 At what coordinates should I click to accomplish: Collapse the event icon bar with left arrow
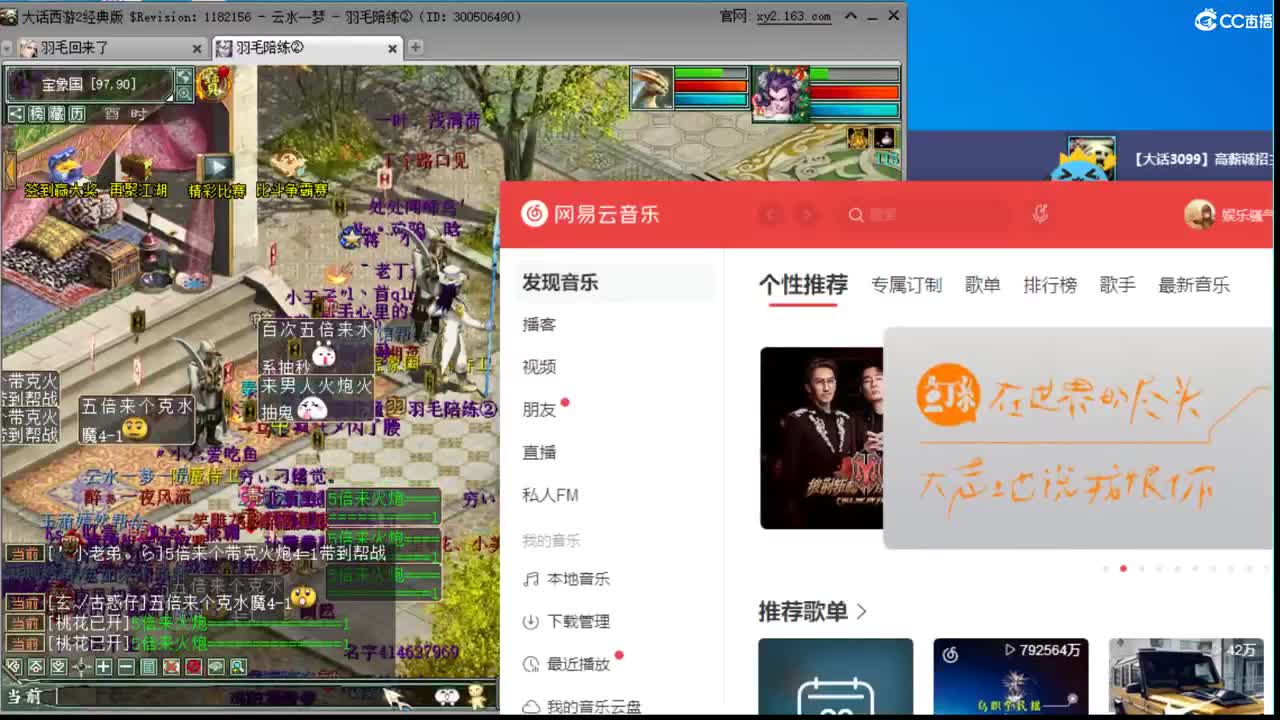coord(9,169)
